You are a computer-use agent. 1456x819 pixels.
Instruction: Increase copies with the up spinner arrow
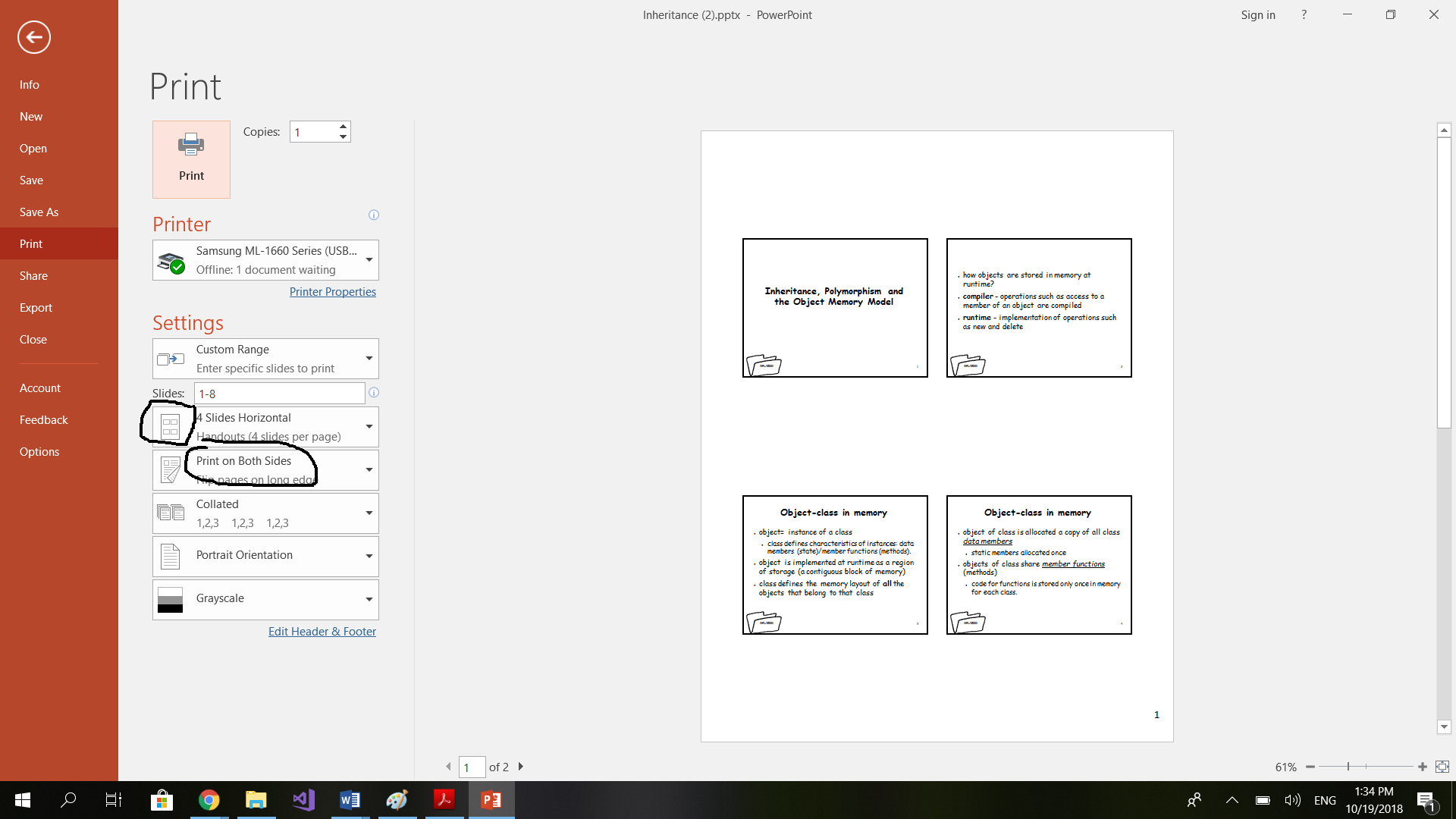[344, 127]
